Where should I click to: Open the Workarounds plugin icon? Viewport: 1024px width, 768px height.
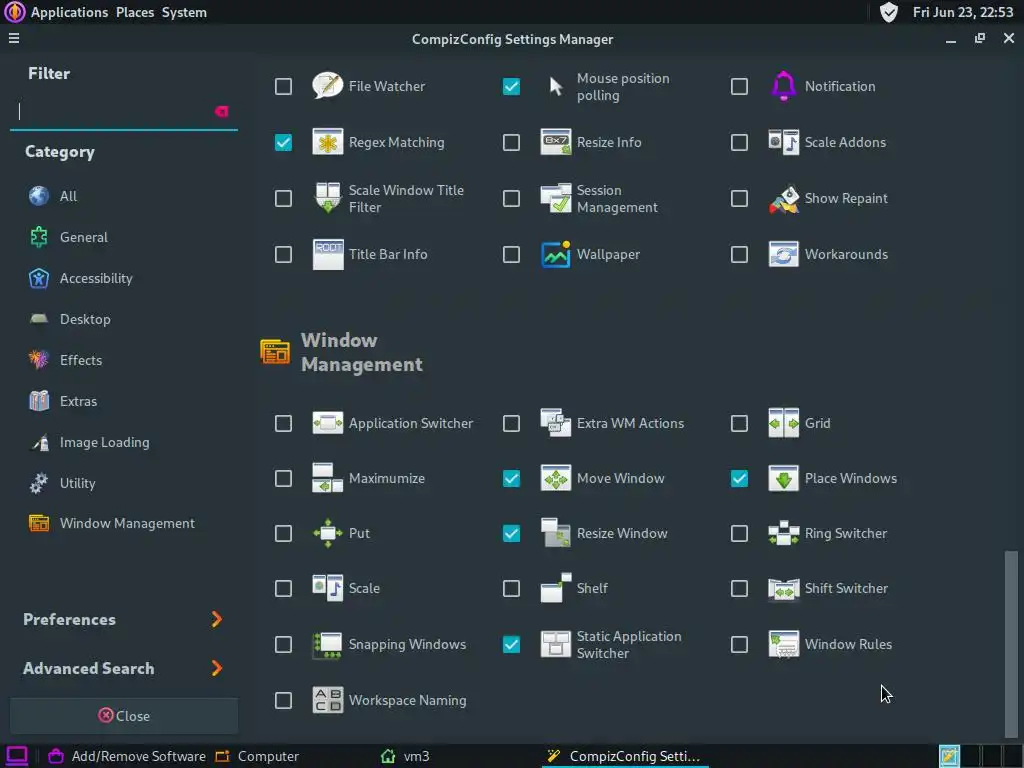pyautogui.click(x=783, y=255)
